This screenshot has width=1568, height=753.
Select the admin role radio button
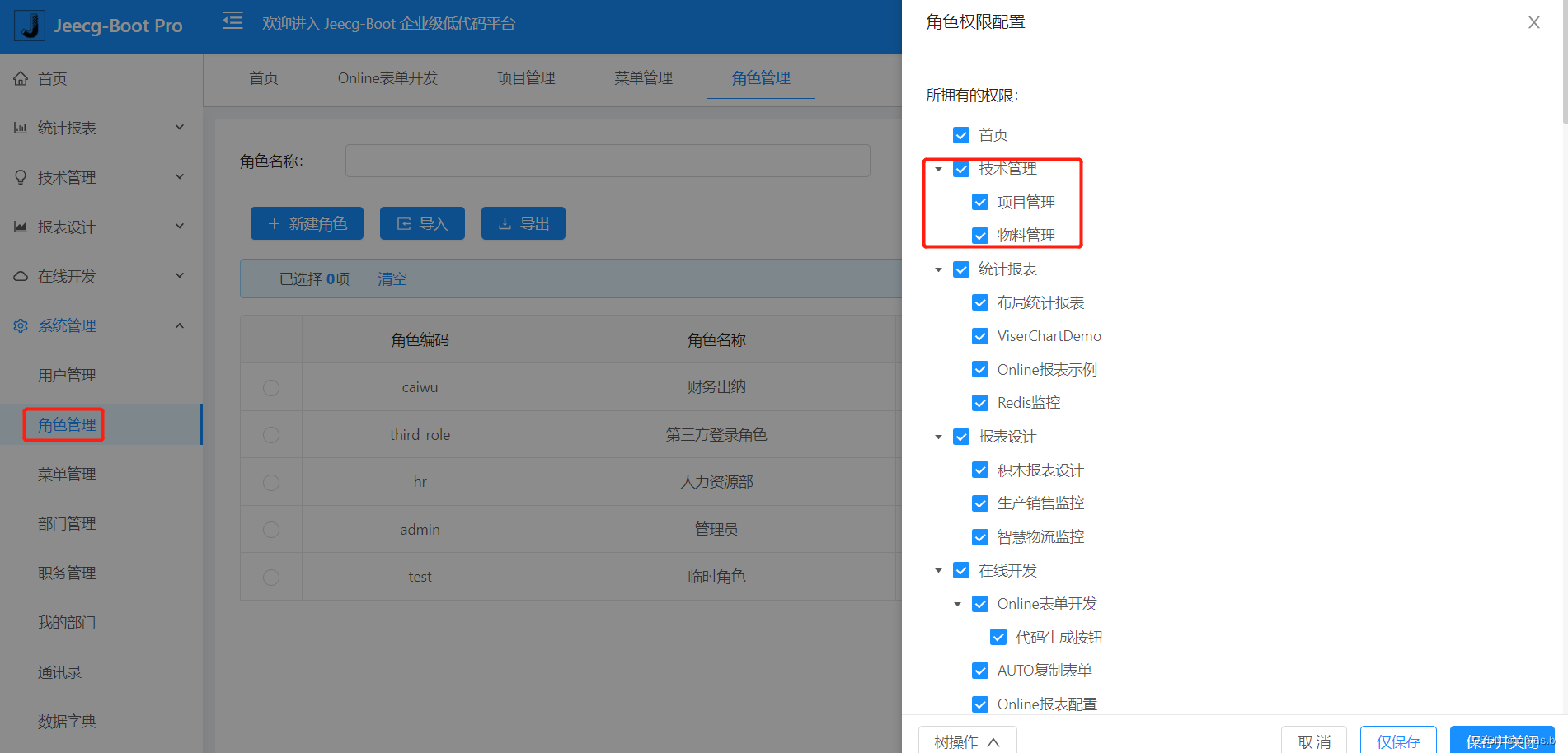(271, 530)
